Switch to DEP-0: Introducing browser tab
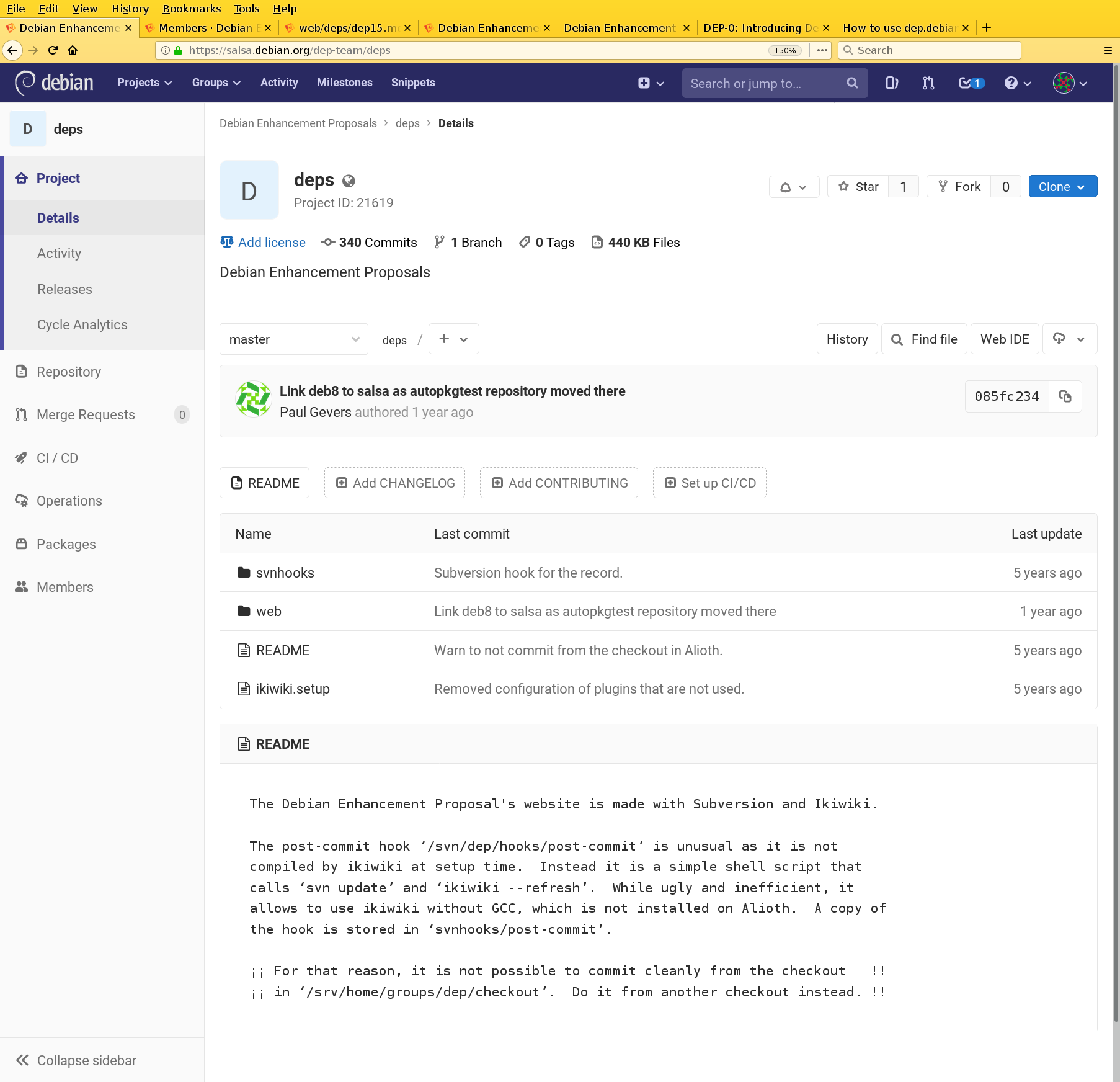 (767, 27)
